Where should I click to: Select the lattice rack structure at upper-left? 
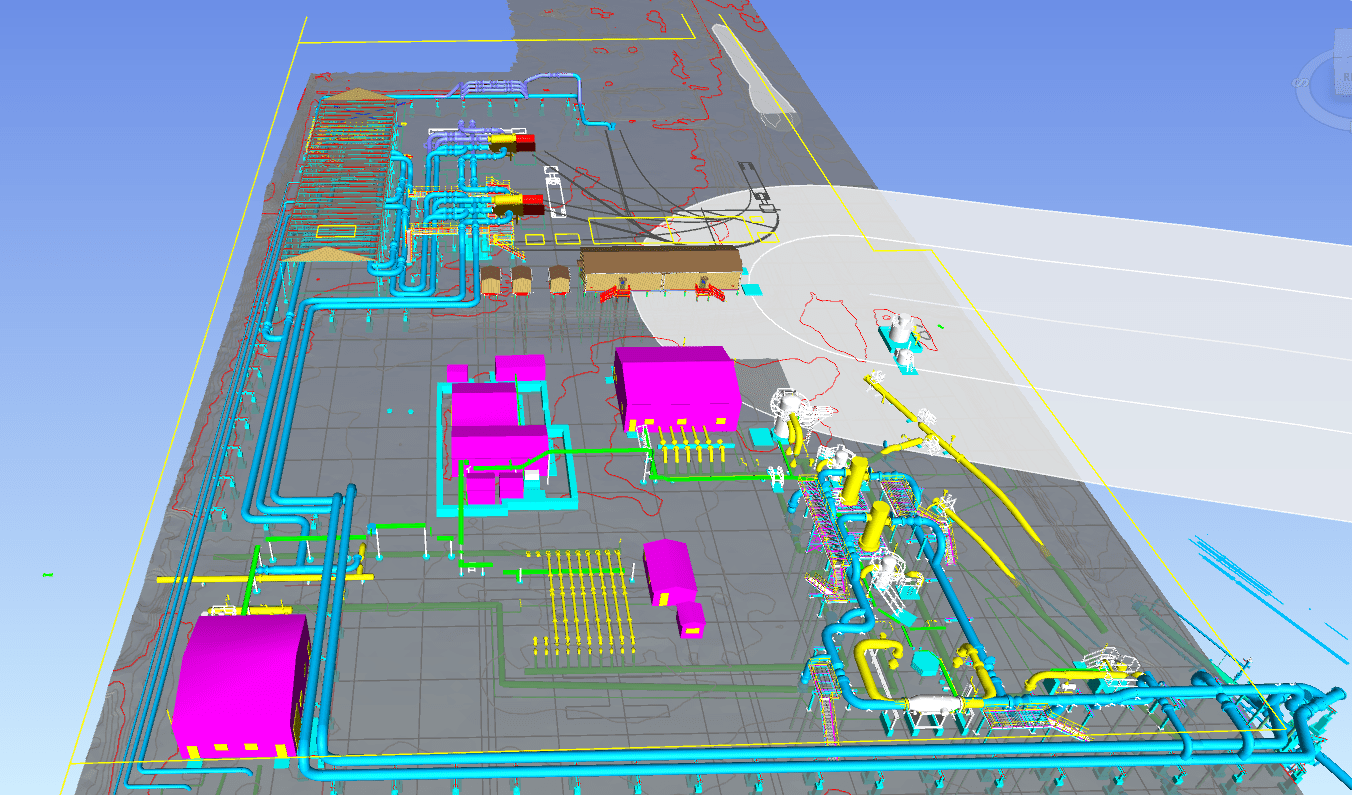[x=345, y=180]
